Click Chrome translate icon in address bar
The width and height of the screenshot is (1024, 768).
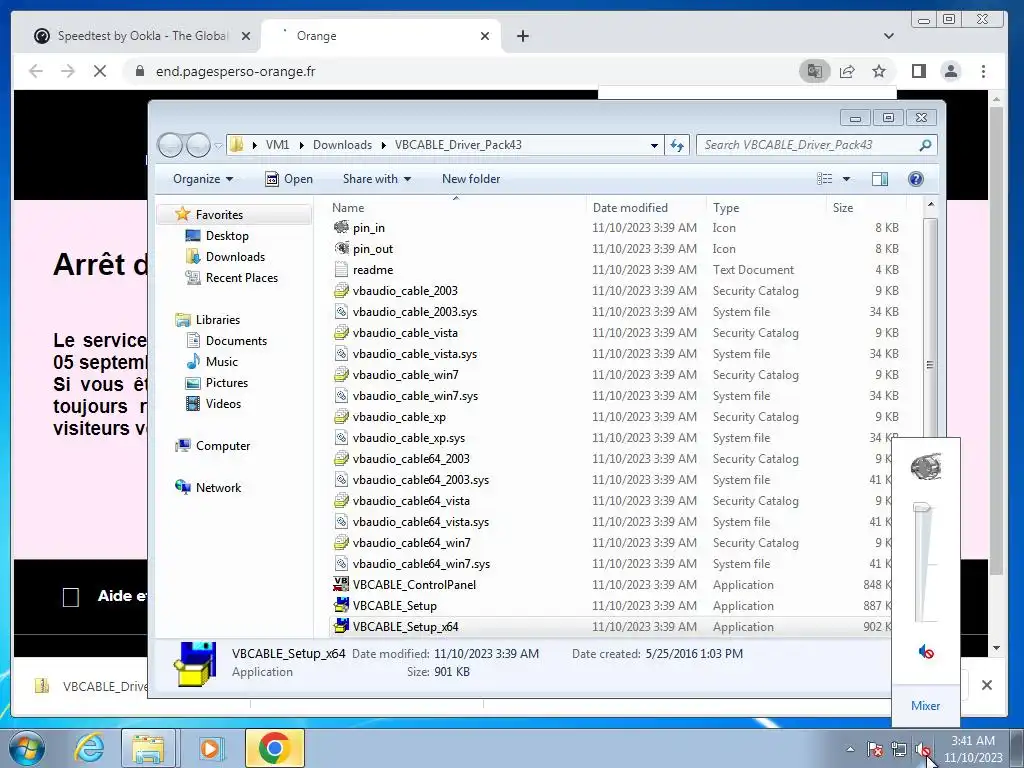click(814, 71)
